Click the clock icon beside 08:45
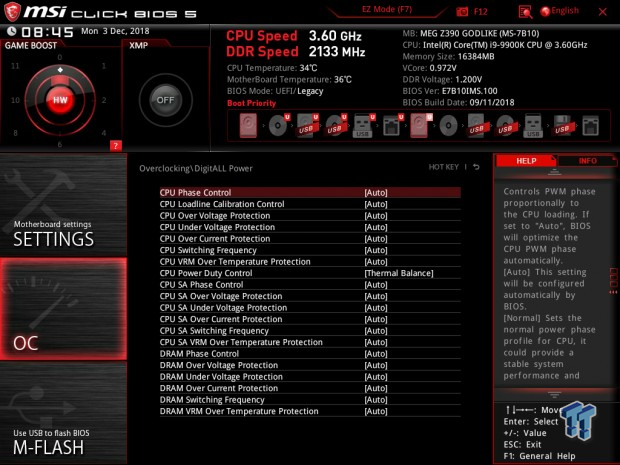The width and height of the screenshot is (620, 465). pyautogui.click(x=11, y=31)
